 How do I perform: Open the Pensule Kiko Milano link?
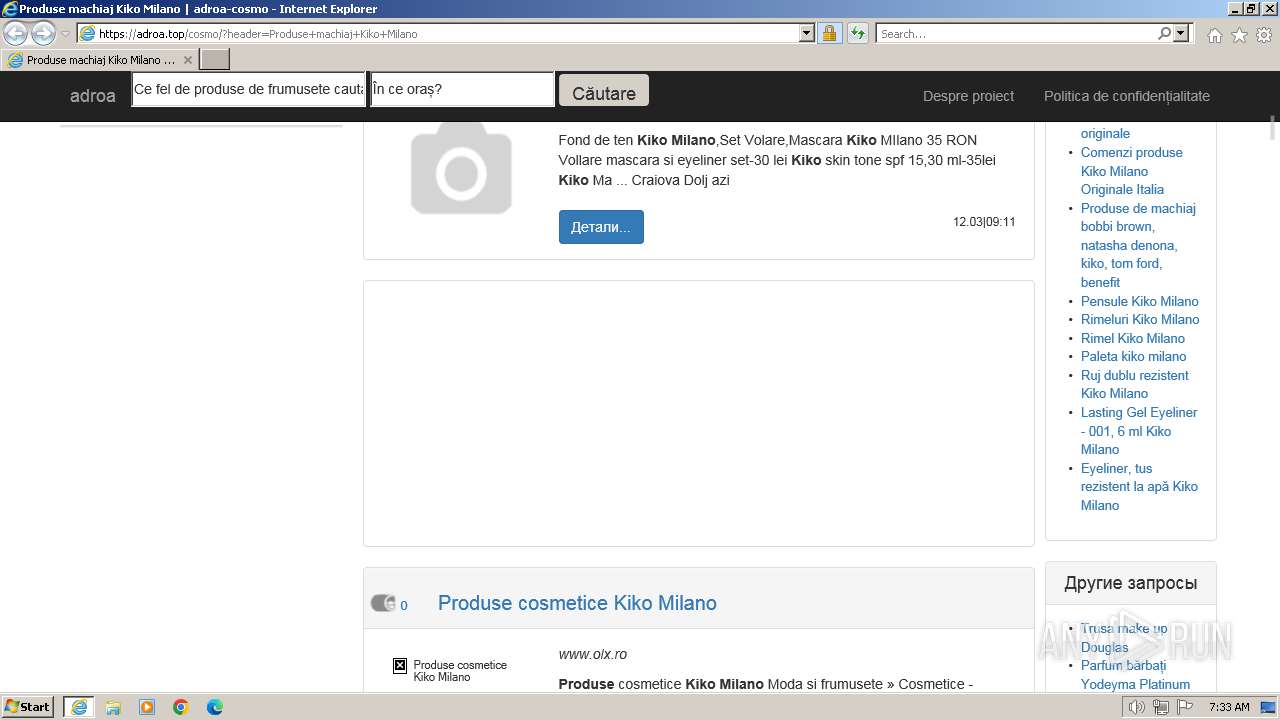pos(1139,301)
